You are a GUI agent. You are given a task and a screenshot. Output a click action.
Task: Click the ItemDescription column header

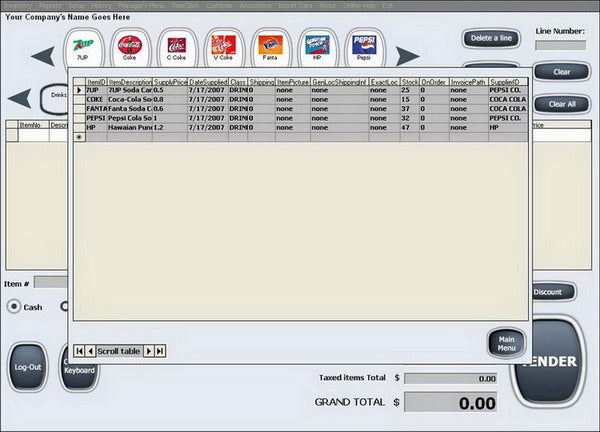(x=130, y=82)
